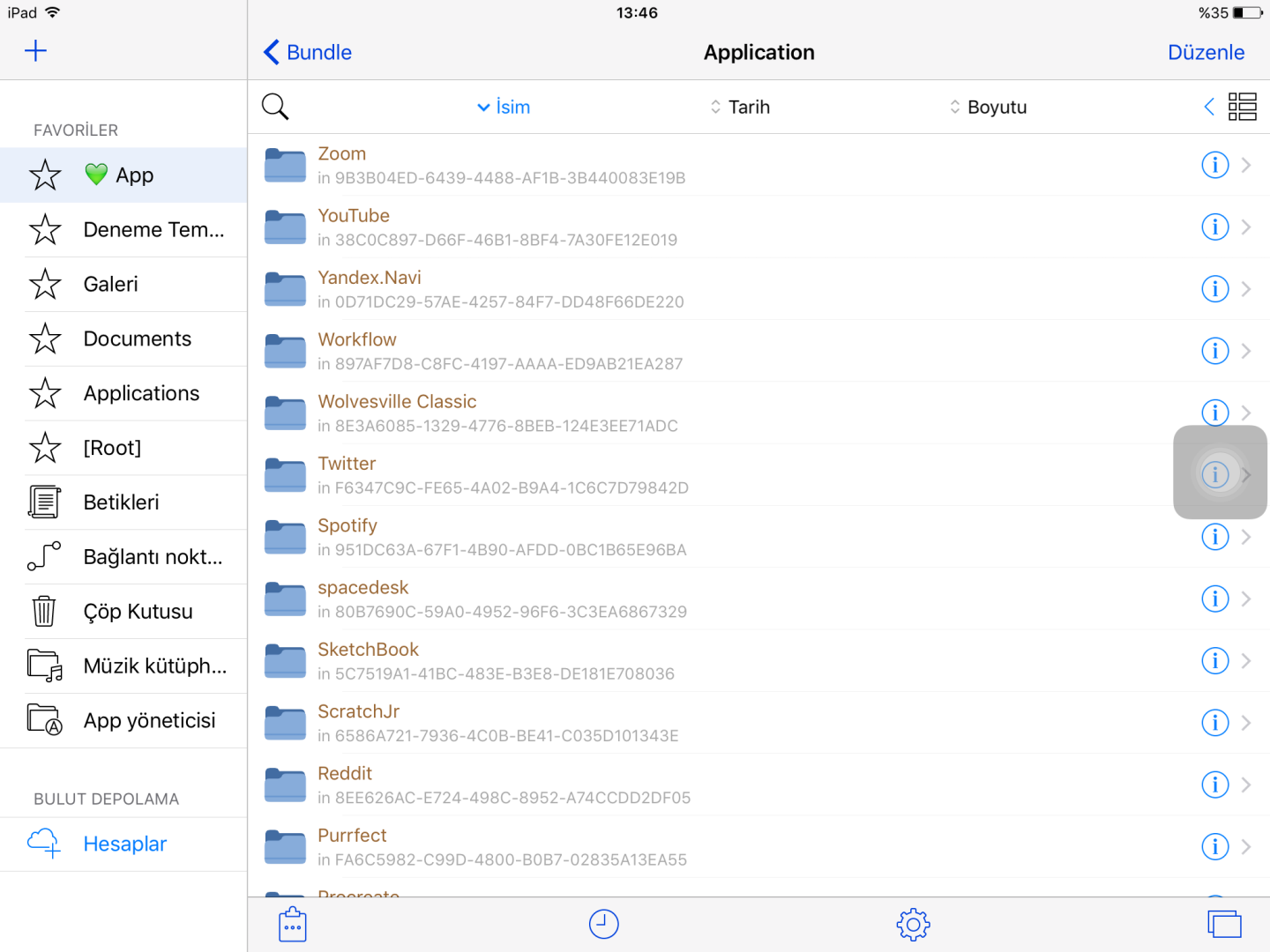Open the Yandex.Navi folder row
The width and height of the screenshot is (1270, 952).
coord(758,289)
